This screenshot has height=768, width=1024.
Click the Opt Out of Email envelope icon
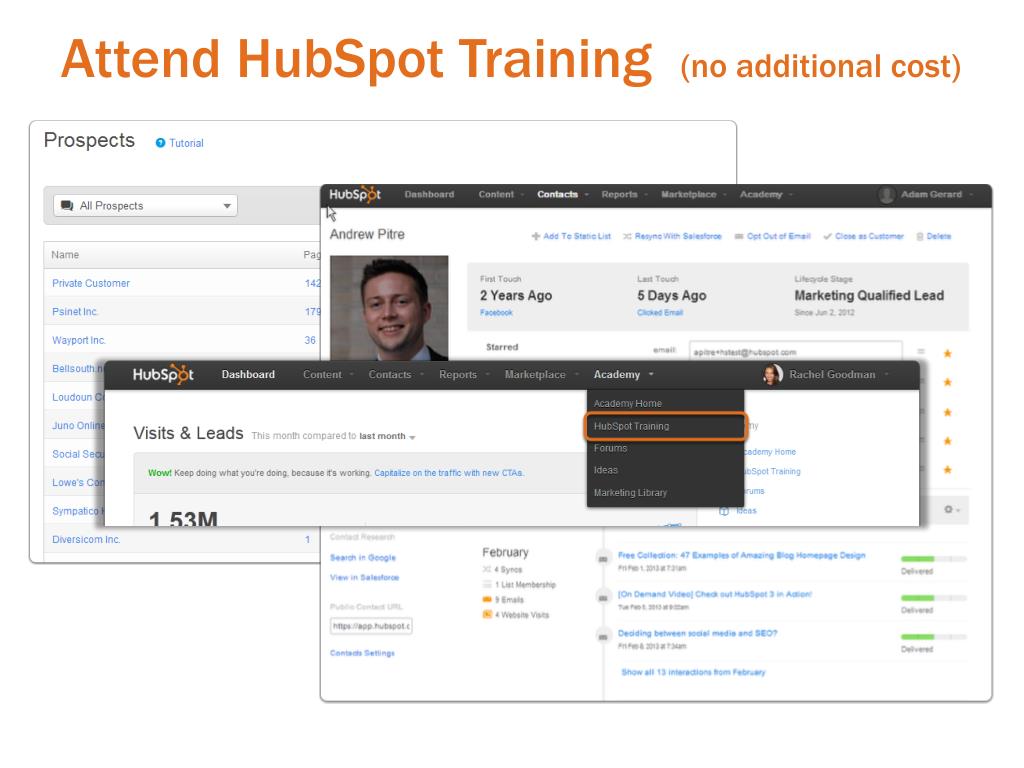[739, 236]
